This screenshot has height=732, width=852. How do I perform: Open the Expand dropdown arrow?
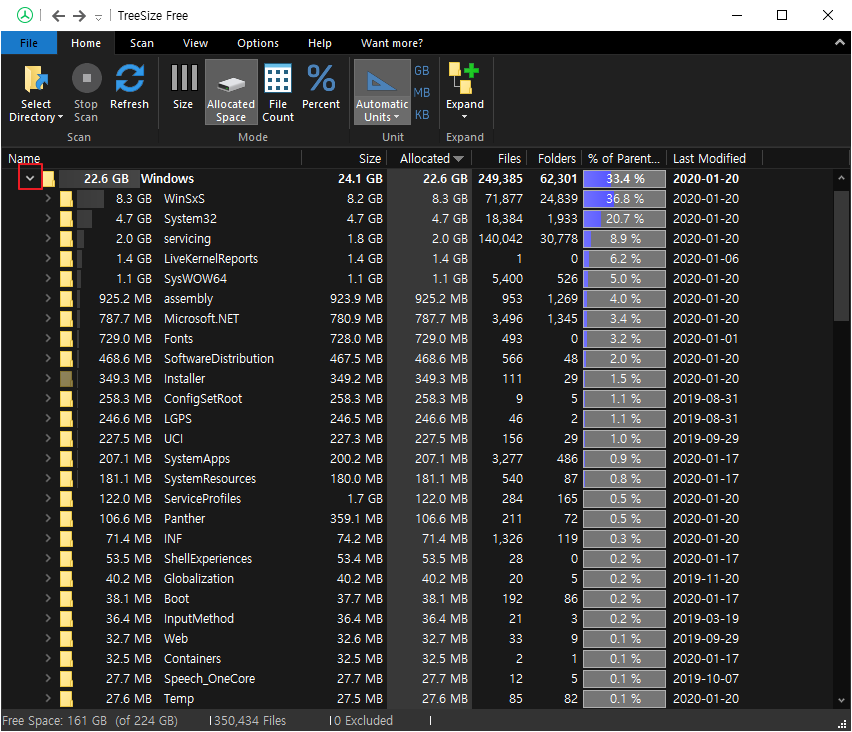(x=465, y=117)
